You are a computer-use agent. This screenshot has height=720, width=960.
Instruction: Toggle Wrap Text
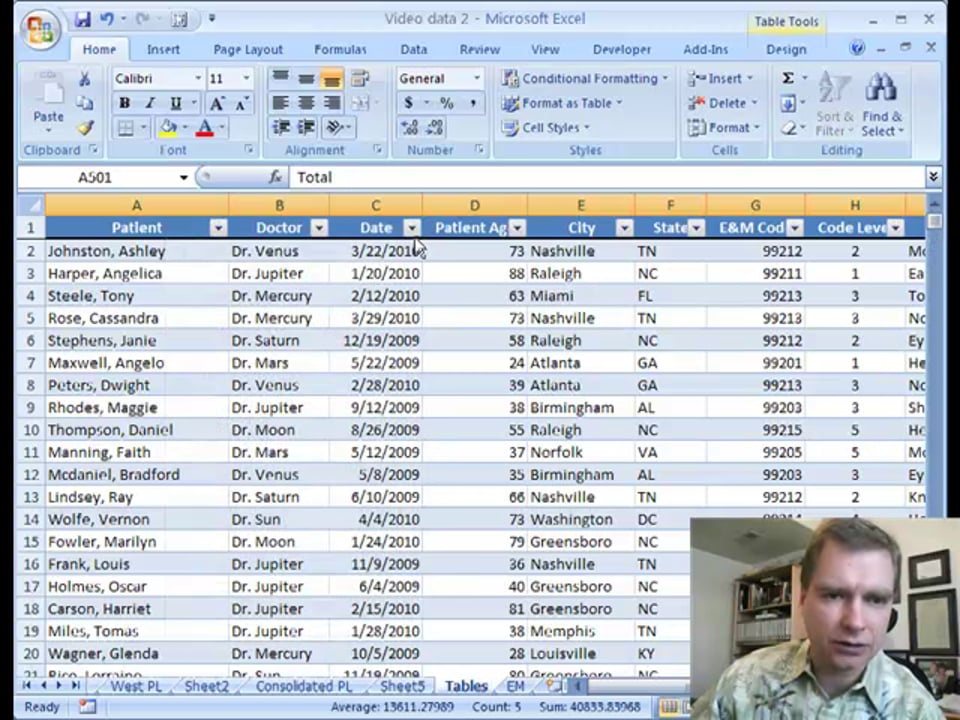coord(360,78)
